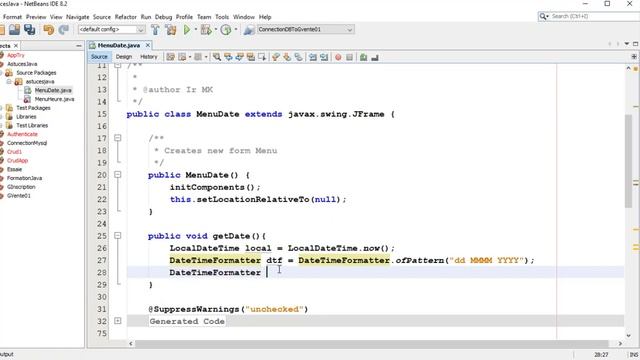Viewport: 640px width, 360px height.
Task: Click the Build Project hammer icon
Action: tap(155, 29)
